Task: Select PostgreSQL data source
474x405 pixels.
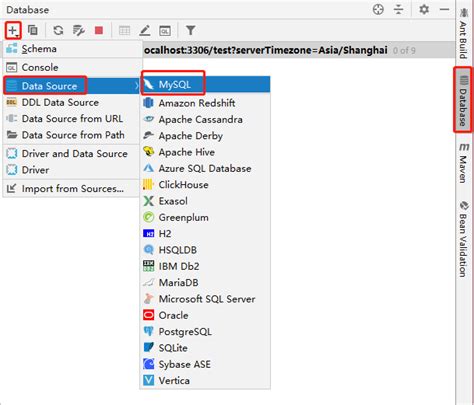Action: tap(205, 332)
